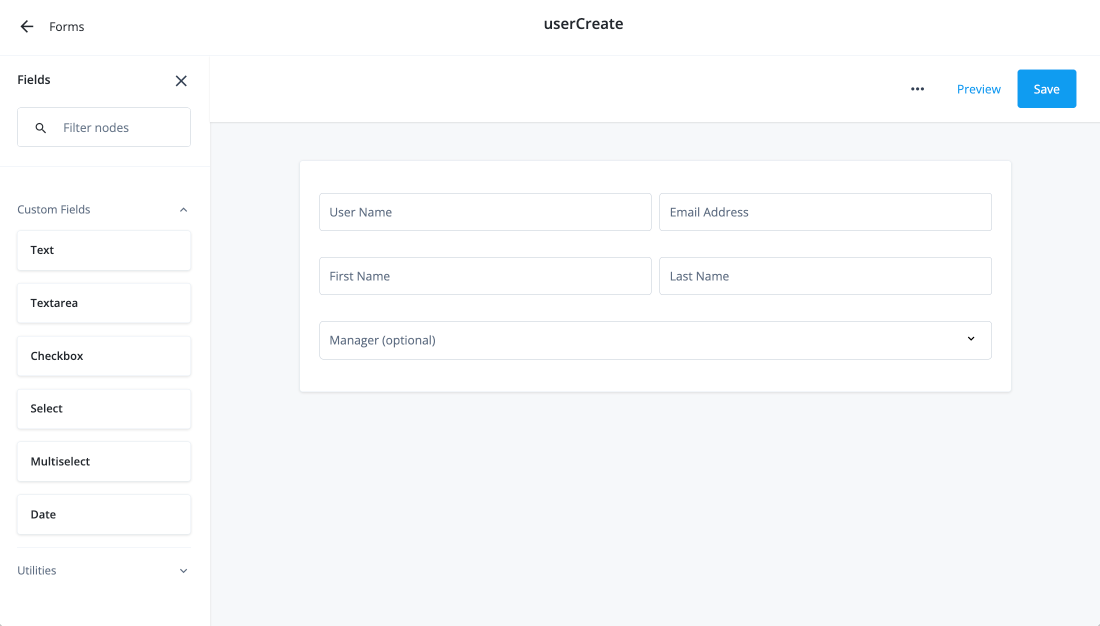Go back to the Forms list
Screen dimensions: 1100x626
26,26
